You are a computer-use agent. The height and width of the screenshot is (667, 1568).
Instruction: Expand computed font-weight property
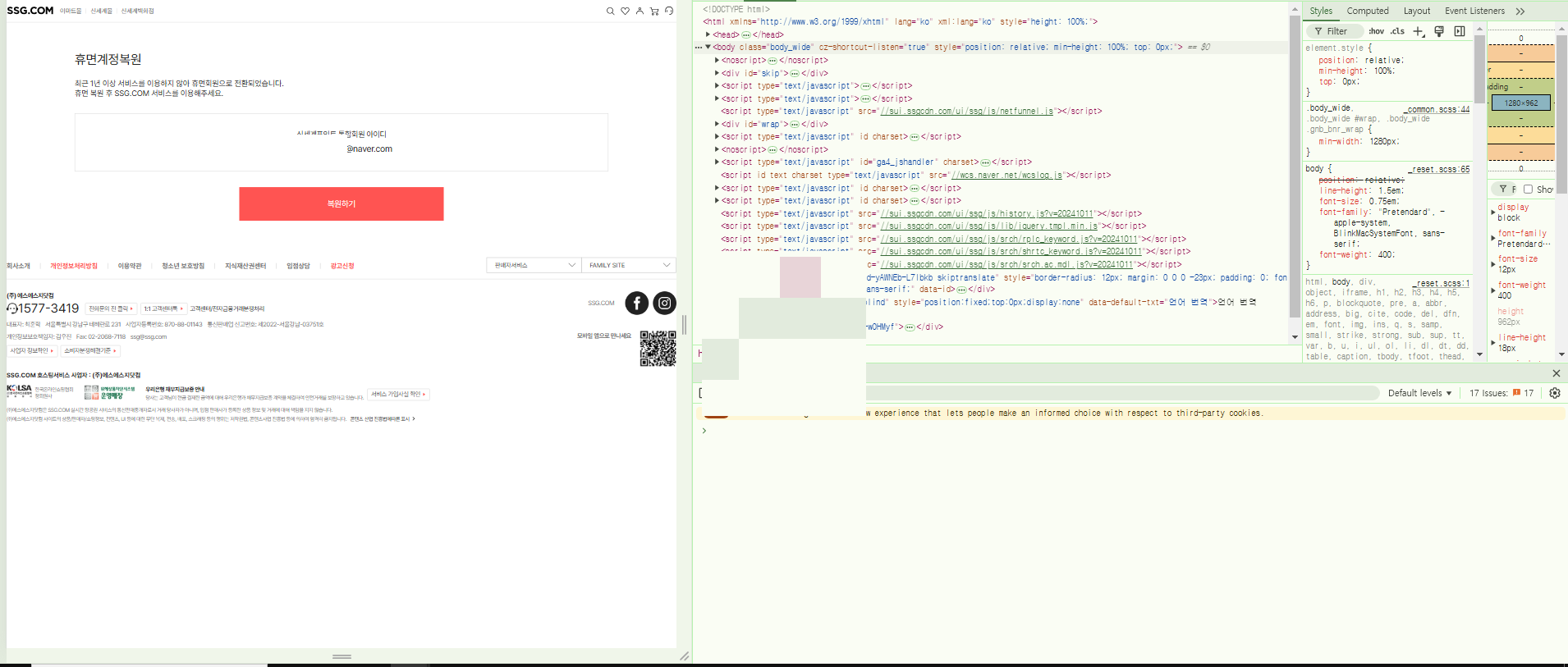(x=1493, y=290)
